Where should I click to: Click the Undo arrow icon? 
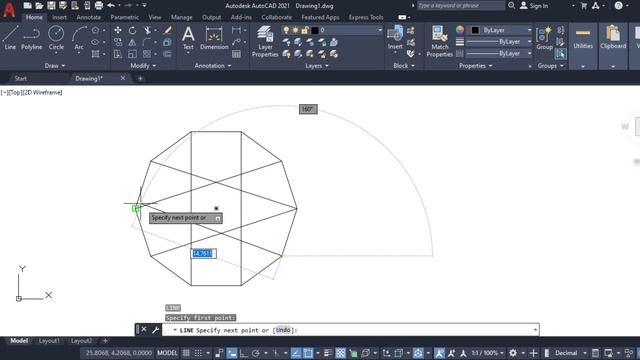(111, 5)
